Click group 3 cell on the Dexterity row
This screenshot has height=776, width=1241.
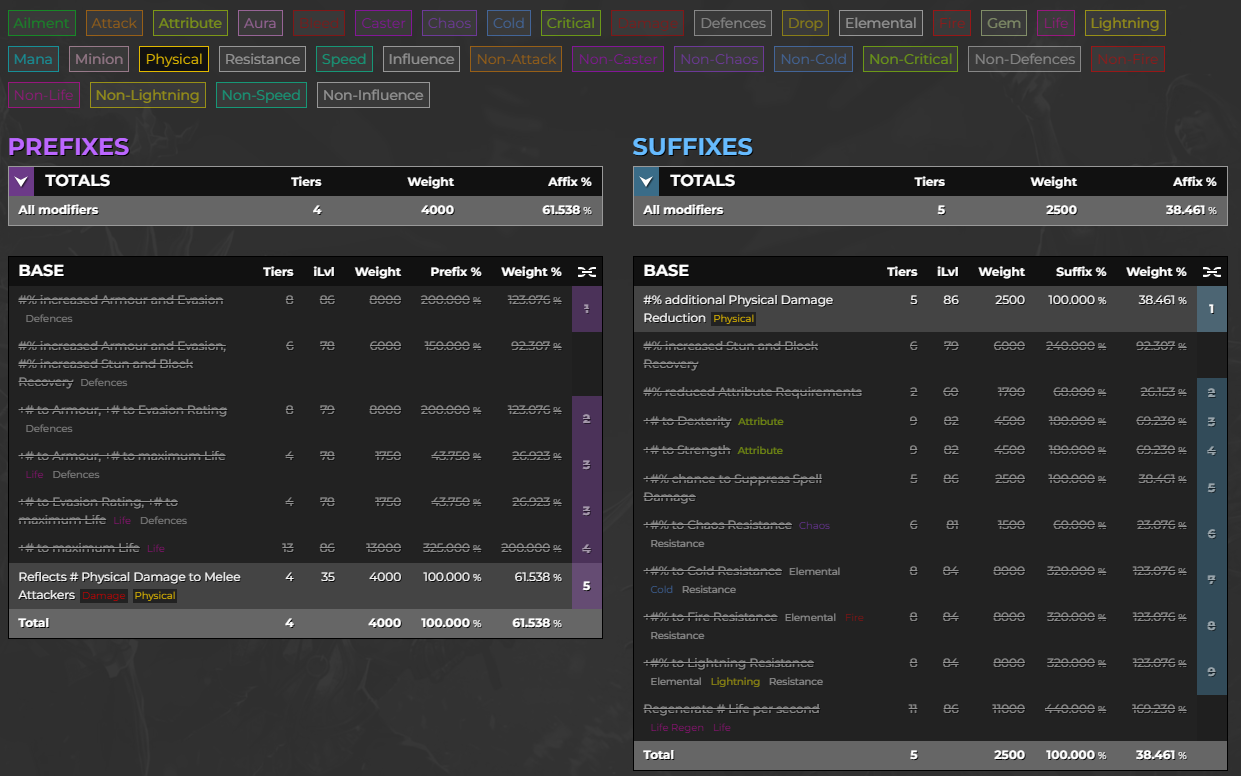[x=1212, y=421]
